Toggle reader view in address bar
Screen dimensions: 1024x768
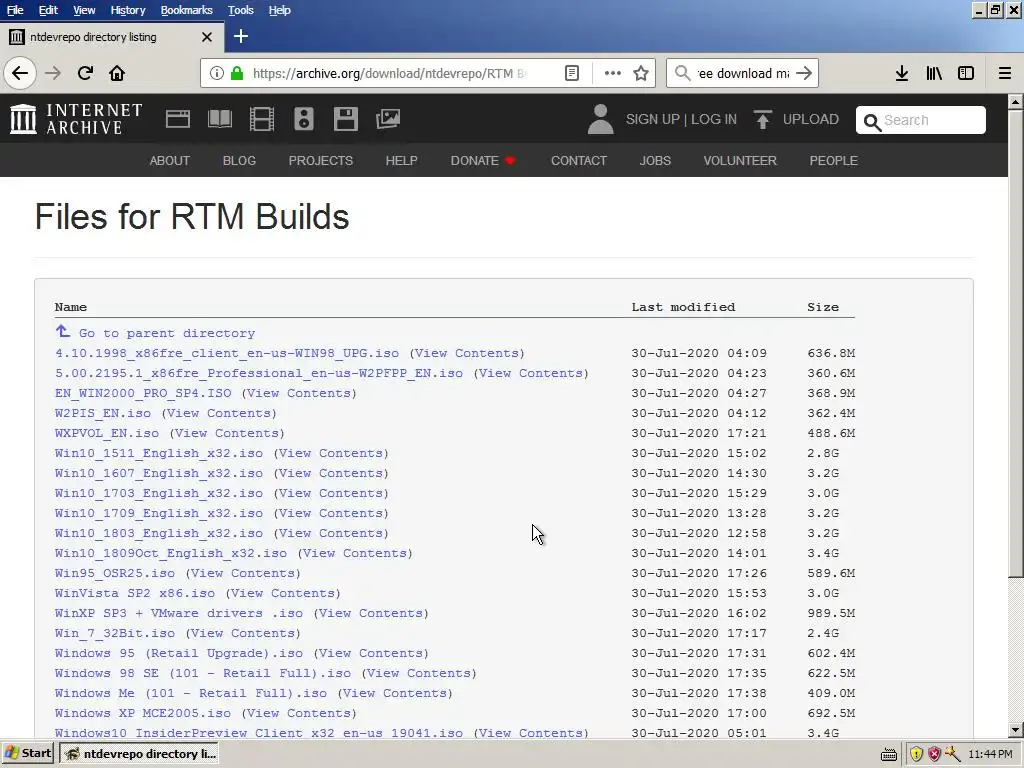pos(571,73)
